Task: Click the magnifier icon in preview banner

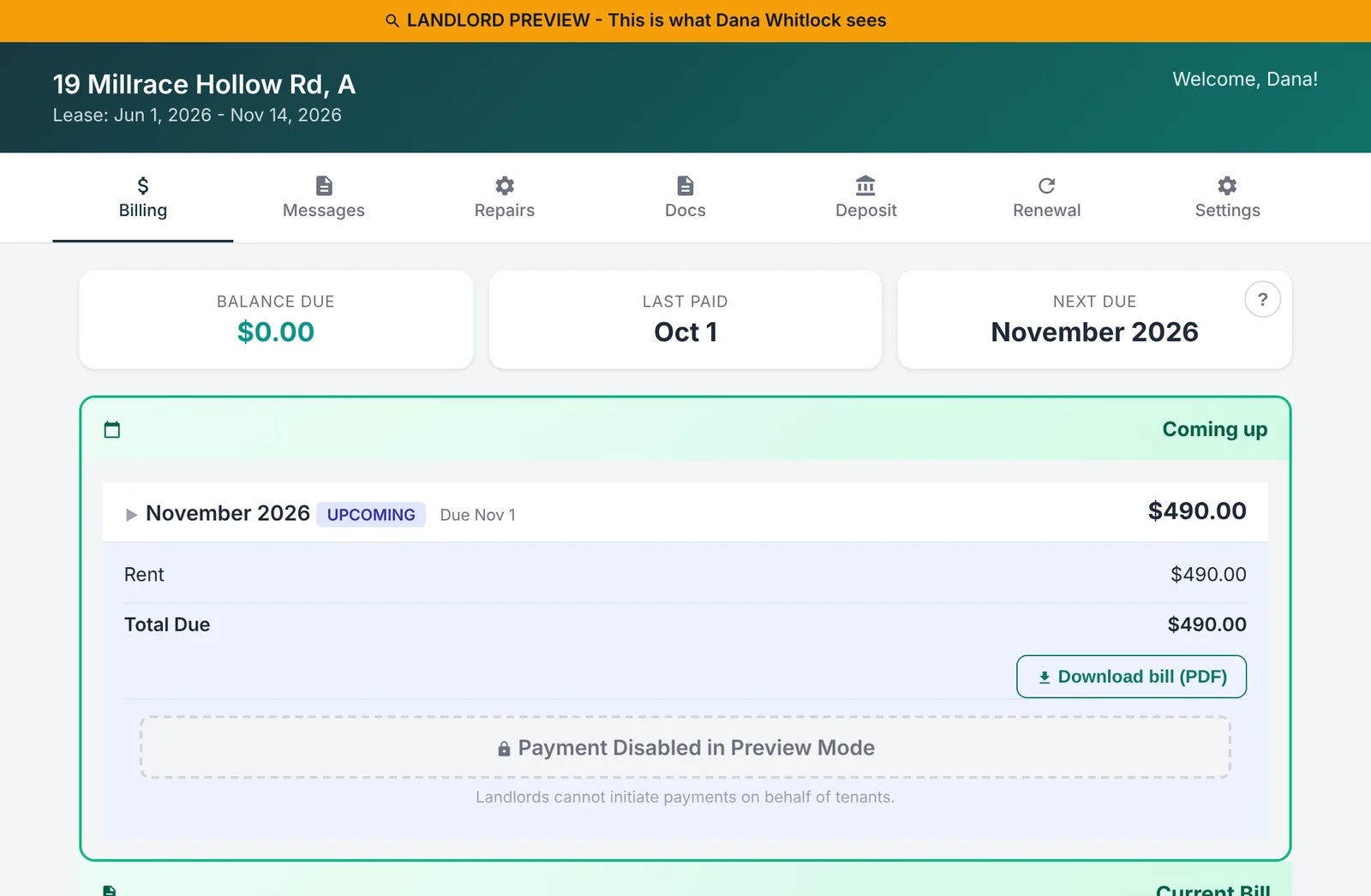Action: pos(392,21)
